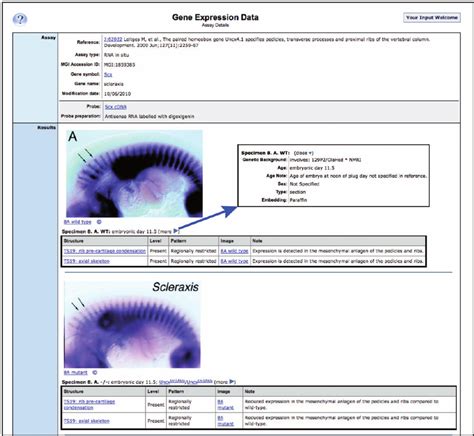Select the 'RNA in situ' assay type value

click(116, 55)
